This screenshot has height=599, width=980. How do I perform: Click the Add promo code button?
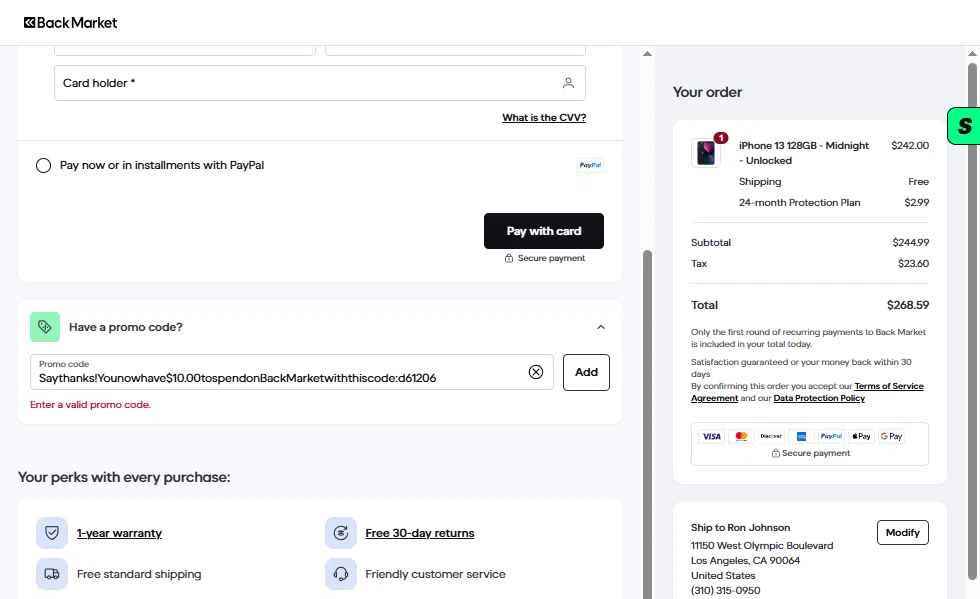point(586,373)
